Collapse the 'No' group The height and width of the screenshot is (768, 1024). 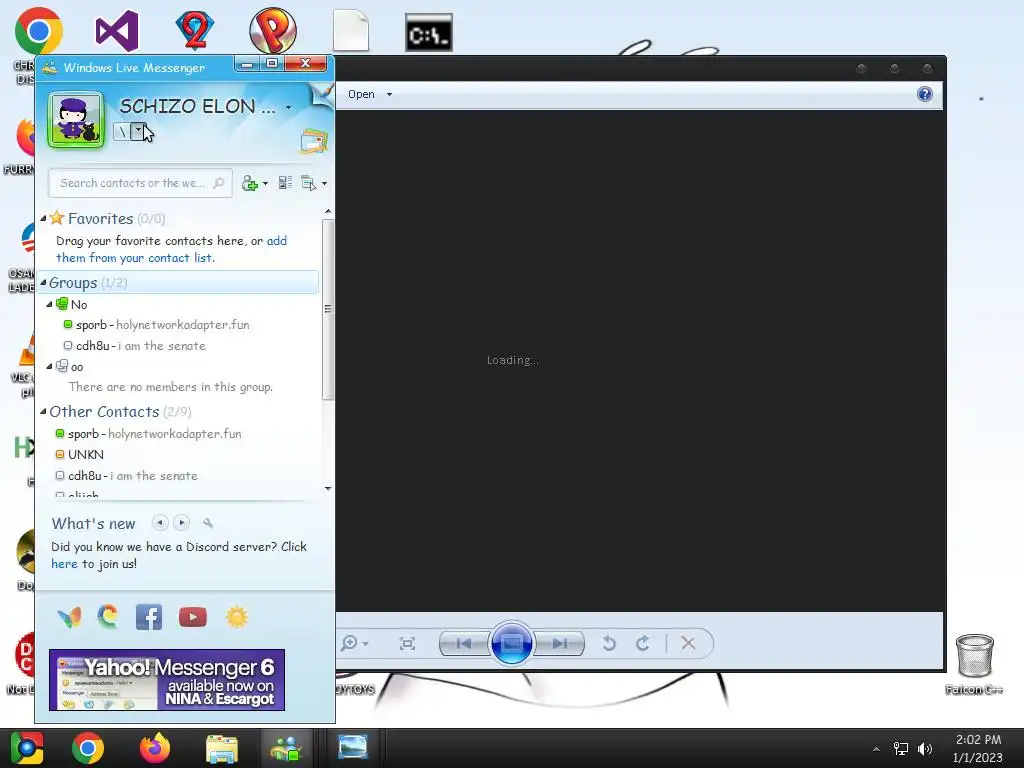(x=49, y=304)
